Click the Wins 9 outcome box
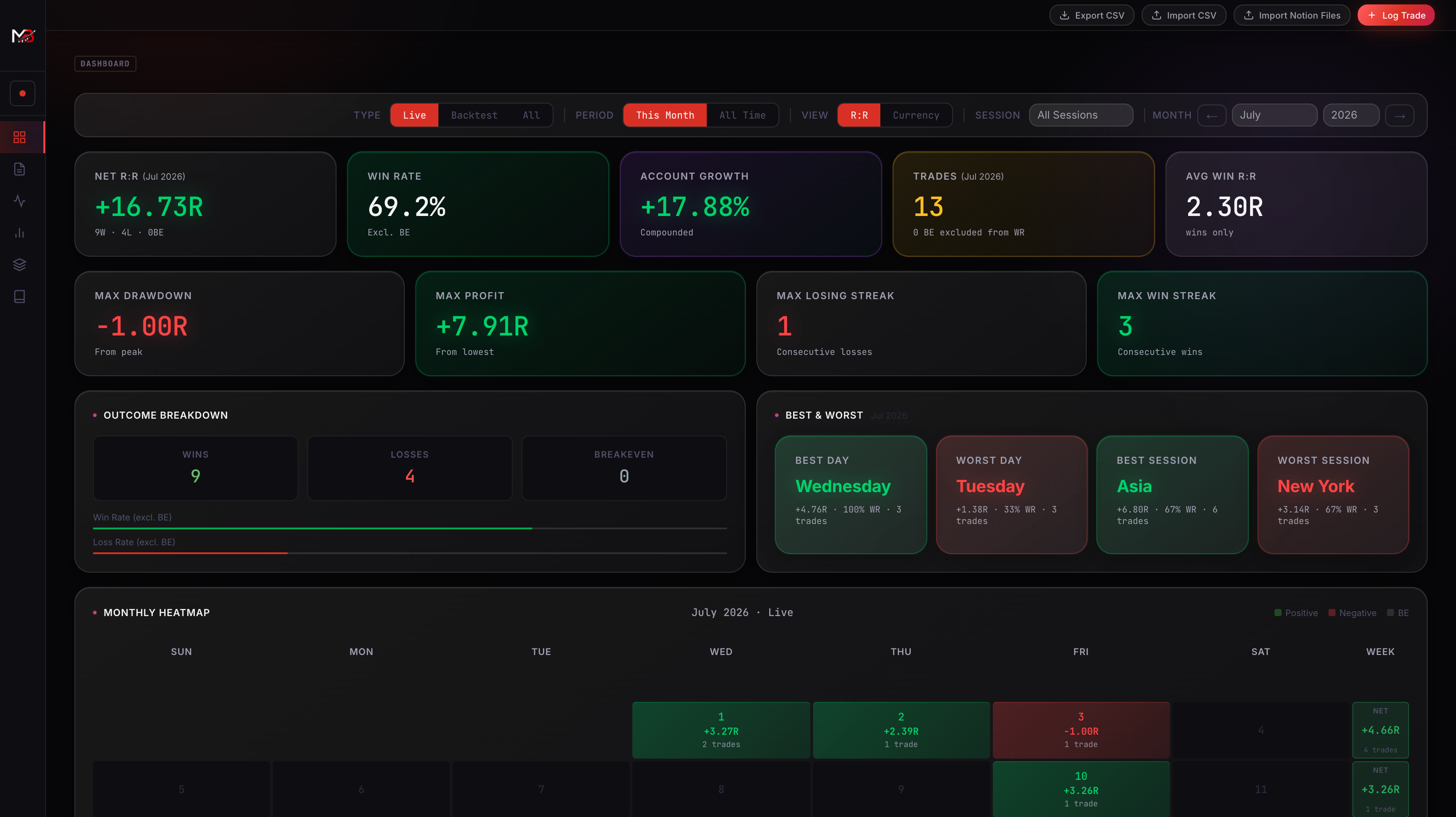 point(196,468)
